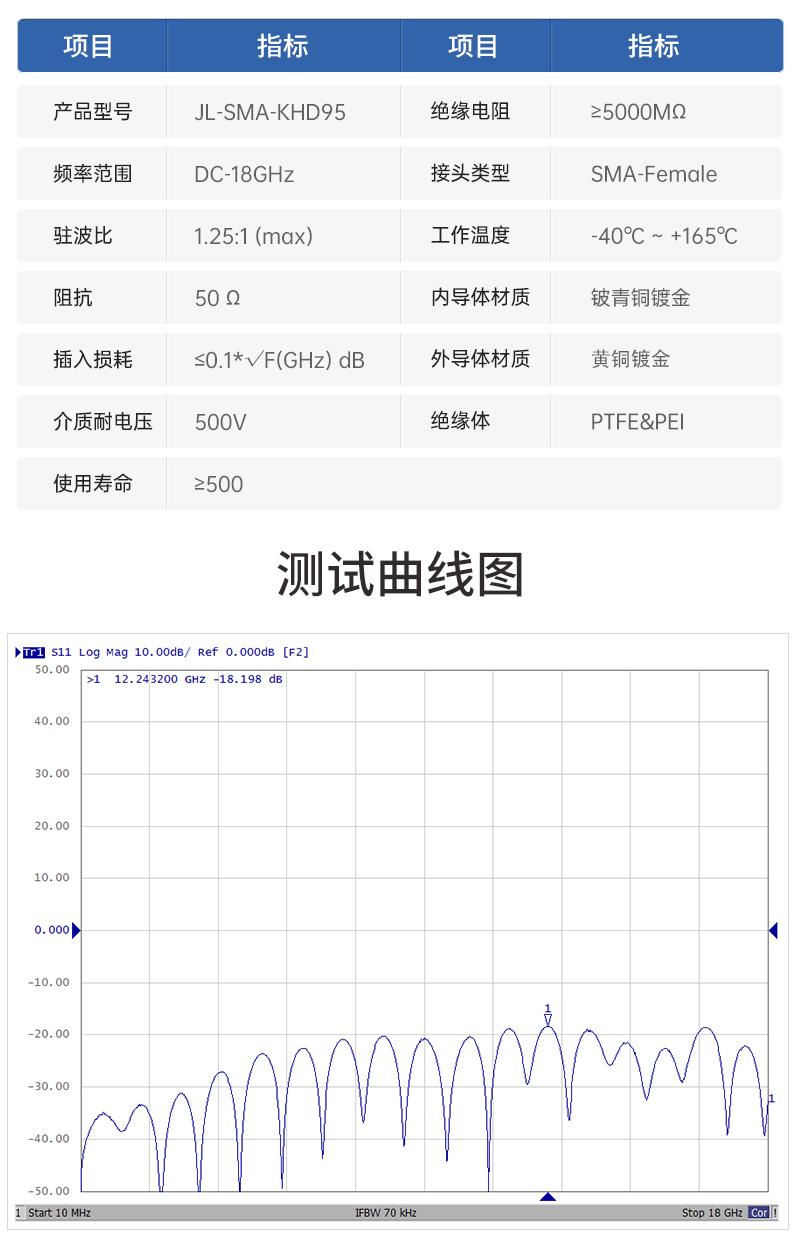The width and height of the screenshot is (800, 1257).
Task: Click marker readout 12.243200 GHz -18.198 dB
Action: pyautogui.click(x=185, y=679)
